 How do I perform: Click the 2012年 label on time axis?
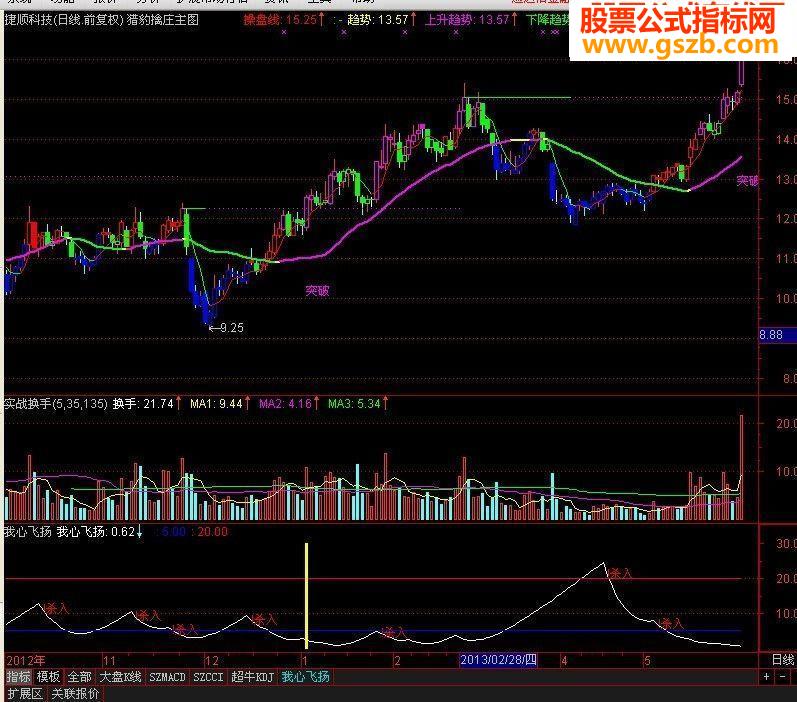25,660
